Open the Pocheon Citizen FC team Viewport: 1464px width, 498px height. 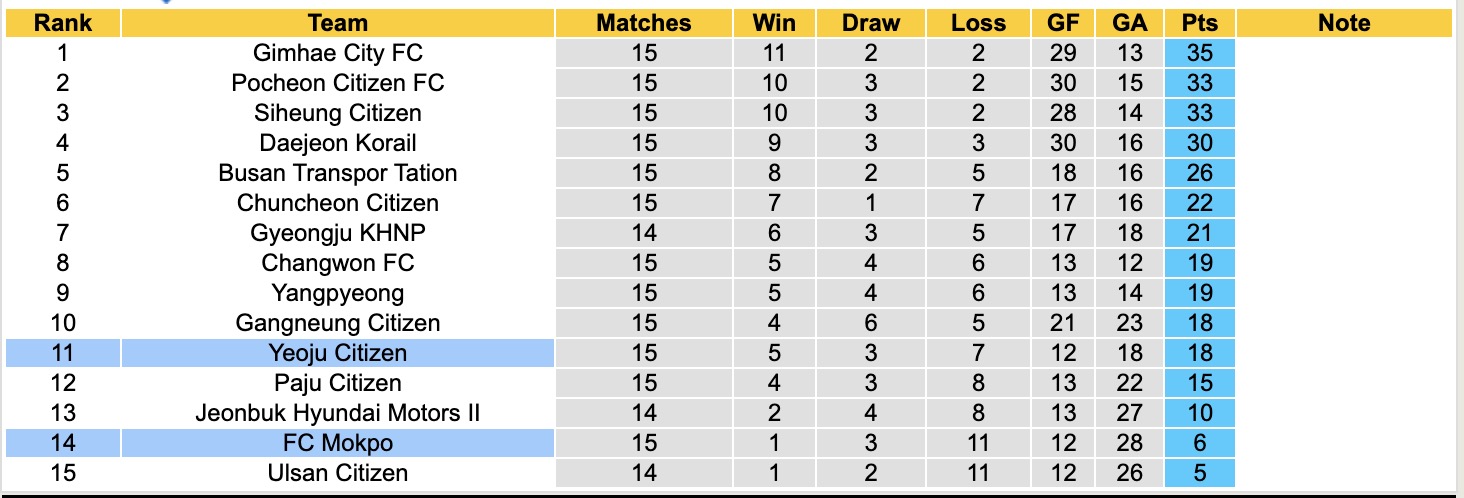tap(338, 83)
